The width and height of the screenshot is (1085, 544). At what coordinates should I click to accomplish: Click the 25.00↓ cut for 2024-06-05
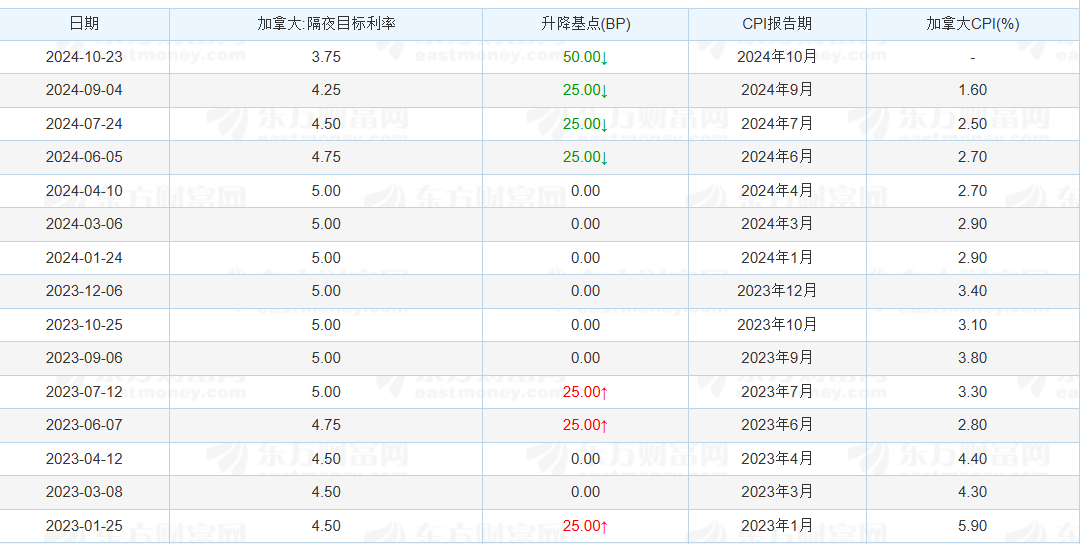585,158
